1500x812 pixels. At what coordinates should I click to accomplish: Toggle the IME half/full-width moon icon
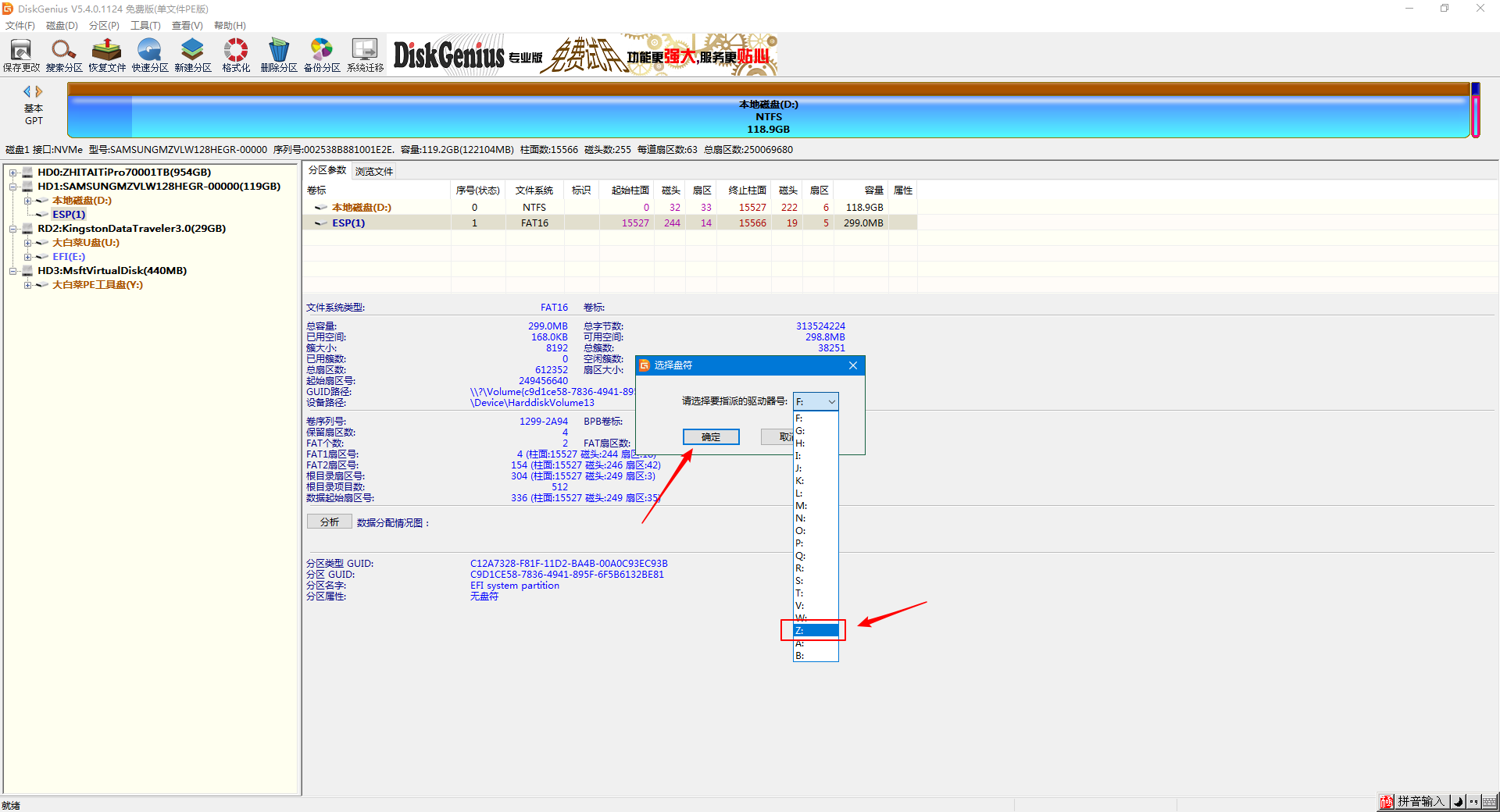point(1458,802)
